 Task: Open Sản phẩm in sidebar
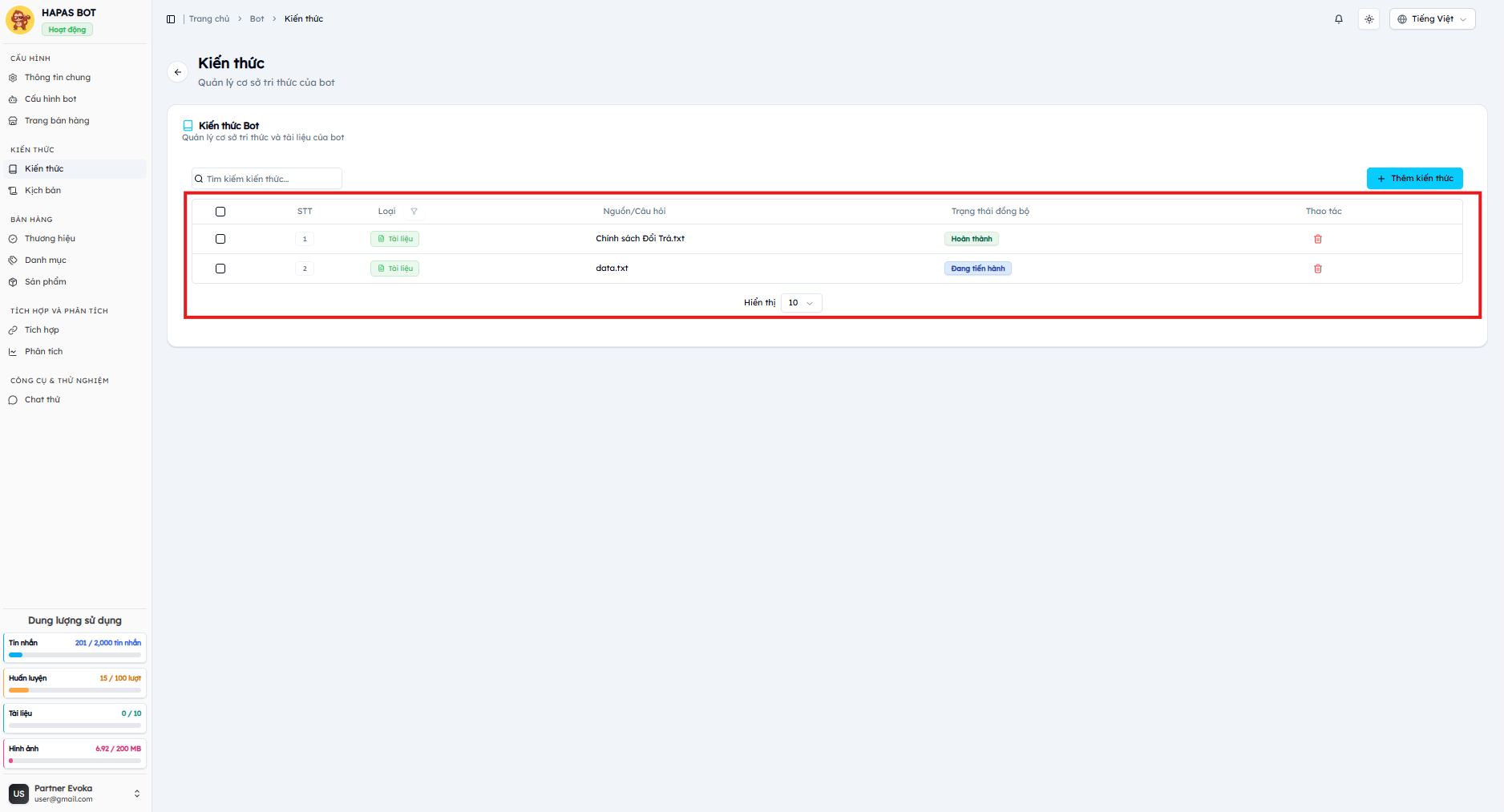[75, 282]
